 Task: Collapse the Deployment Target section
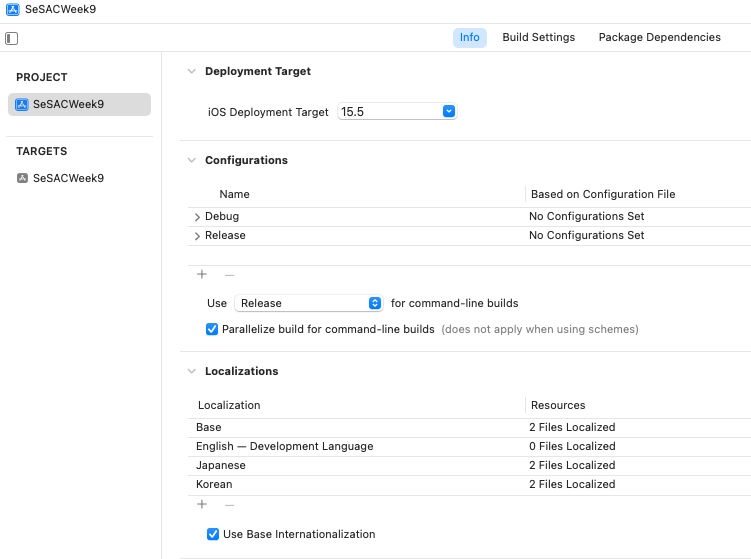click(x=192, y=71)
